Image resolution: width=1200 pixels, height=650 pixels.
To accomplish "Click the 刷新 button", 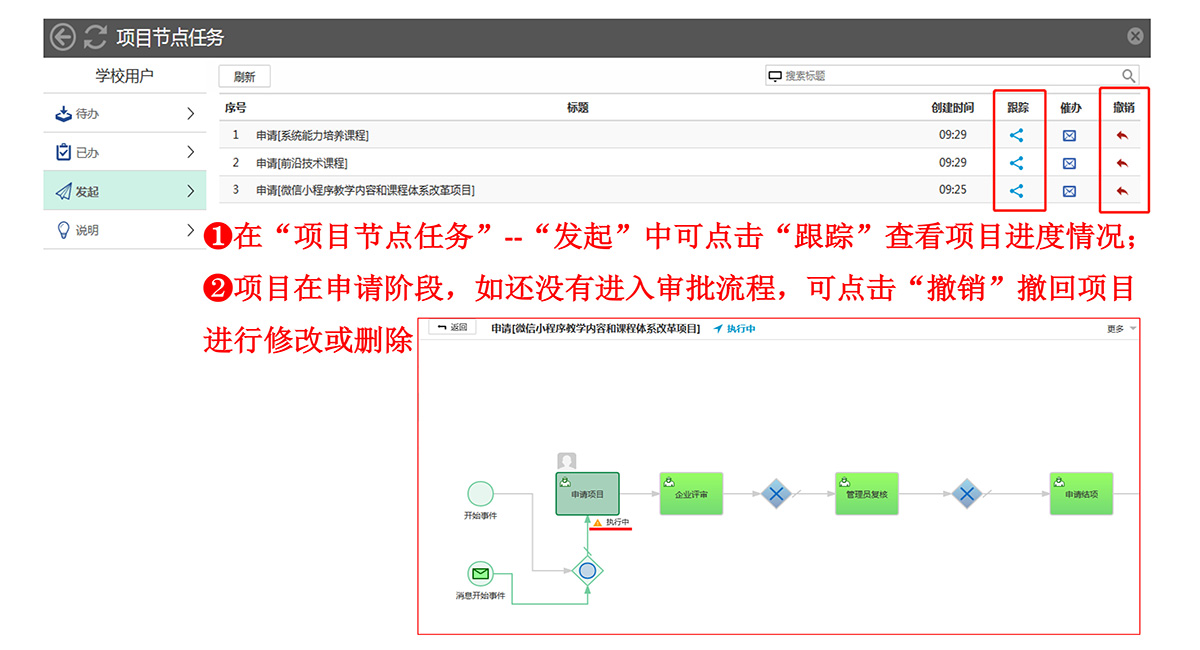I will pyautogui.click(x=244, y=77).
